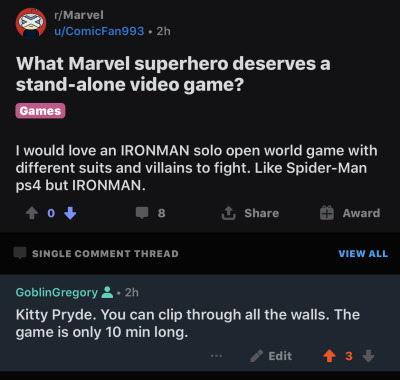Click the Edit pencil icon
400x380 pixels.
(256, 356)
